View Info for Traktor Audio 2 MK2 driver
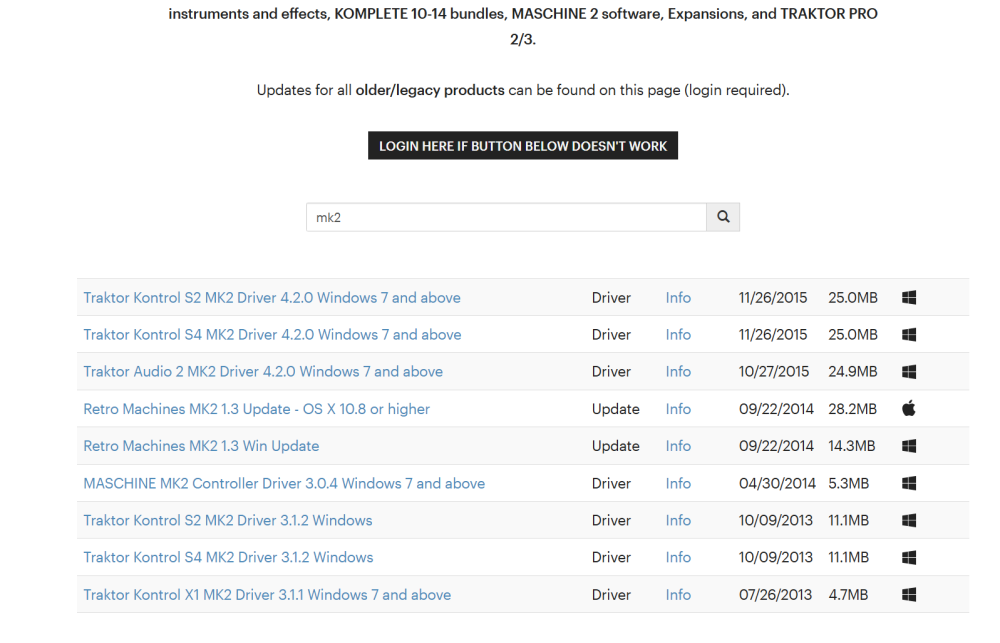Viewport: 1000px width, 643px height. pyautogui.click(x=678, y=371)
